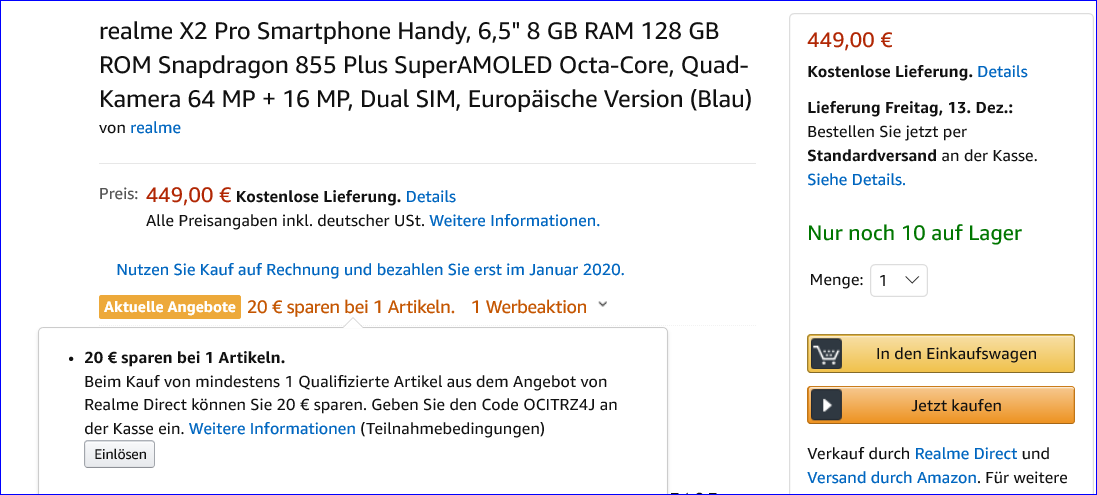Viewport: 1097px width, 495px height.
Task: Expand the Werbeaktion chevron arrow
Action: click(x=604, y=306)
